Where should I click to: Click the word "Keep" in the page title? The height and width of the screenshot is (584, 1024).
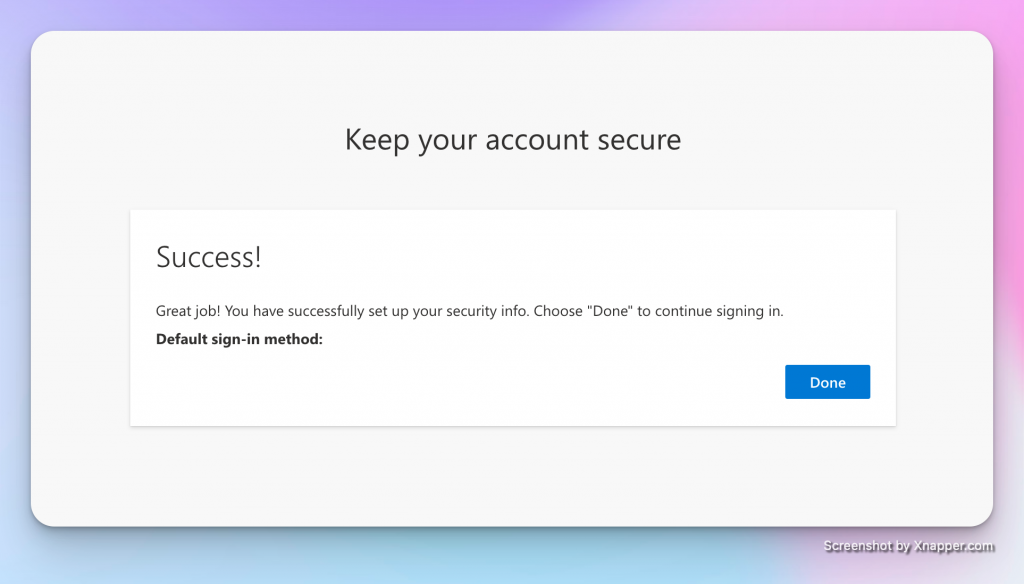point(377,139)
